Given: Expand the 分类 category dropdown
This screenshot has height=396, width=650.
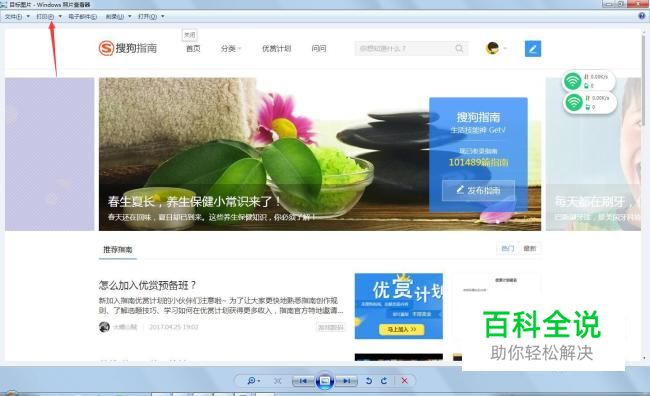Looking at the screenshot, I should [x=231, y=49].
